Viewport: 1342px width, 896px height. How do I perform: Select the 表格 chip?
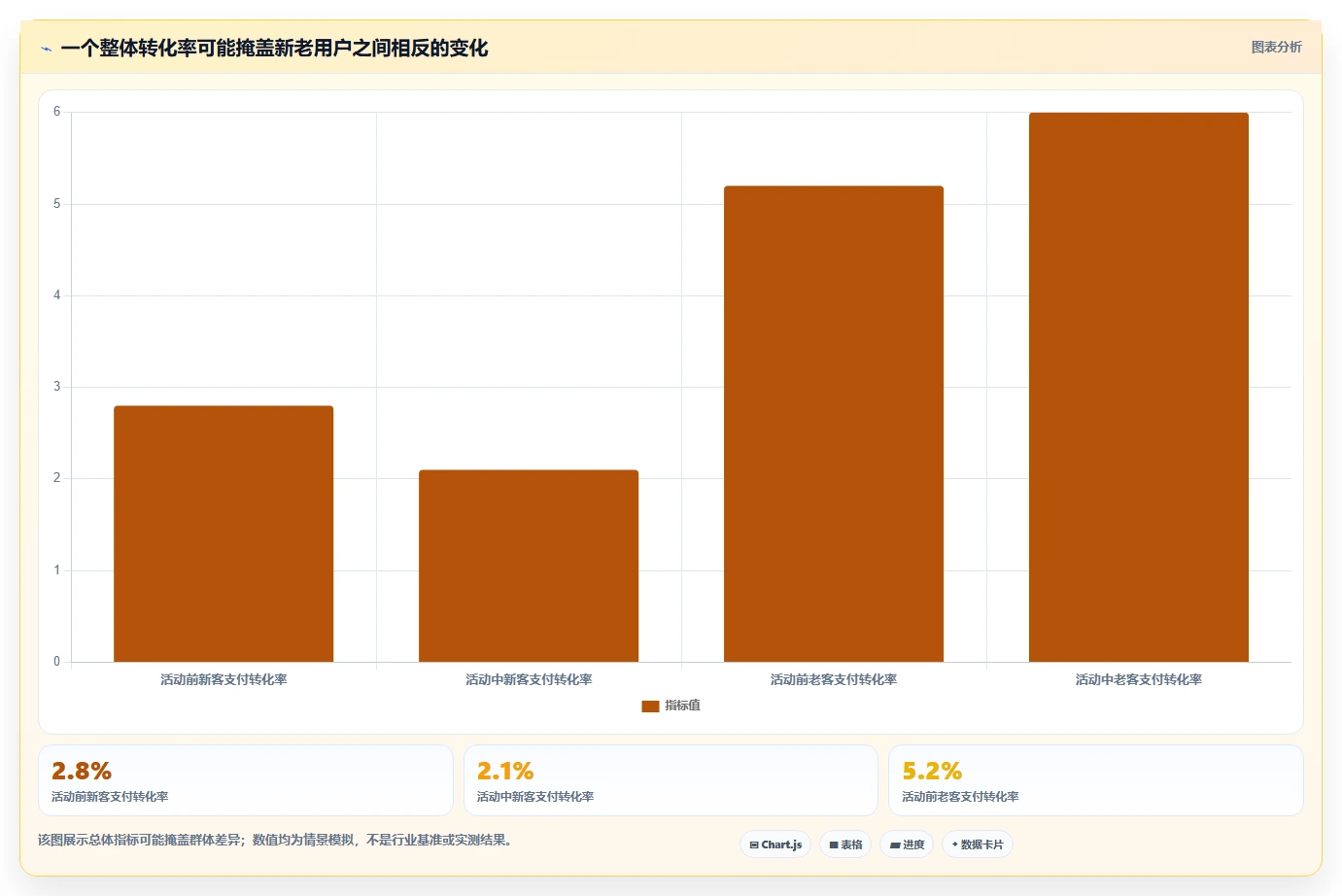tap(845, 844)
